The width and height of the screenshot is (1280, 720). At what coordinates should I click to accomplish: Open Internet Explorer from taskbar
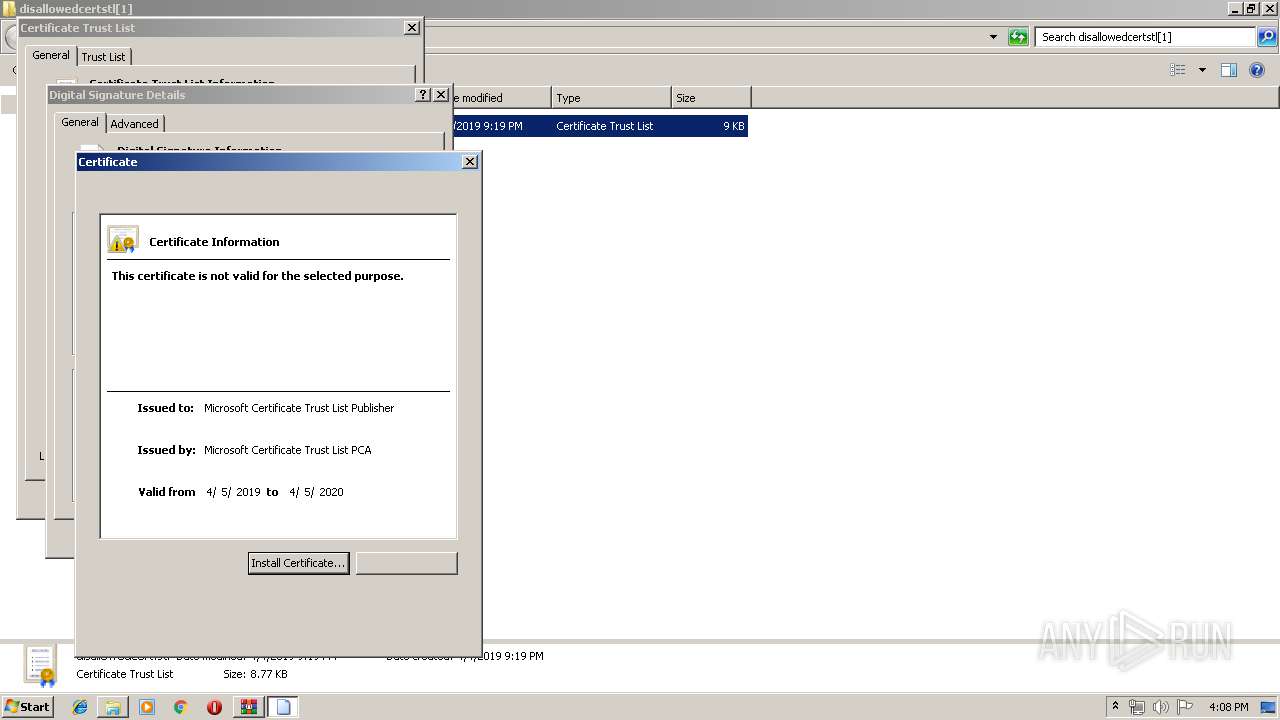tap(80, 707)
